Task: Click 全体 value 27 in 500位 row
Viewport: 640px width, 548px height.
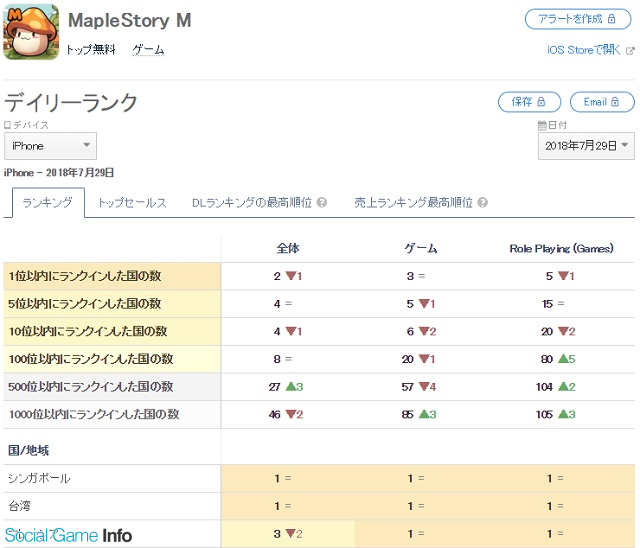Action: [274, 387]
